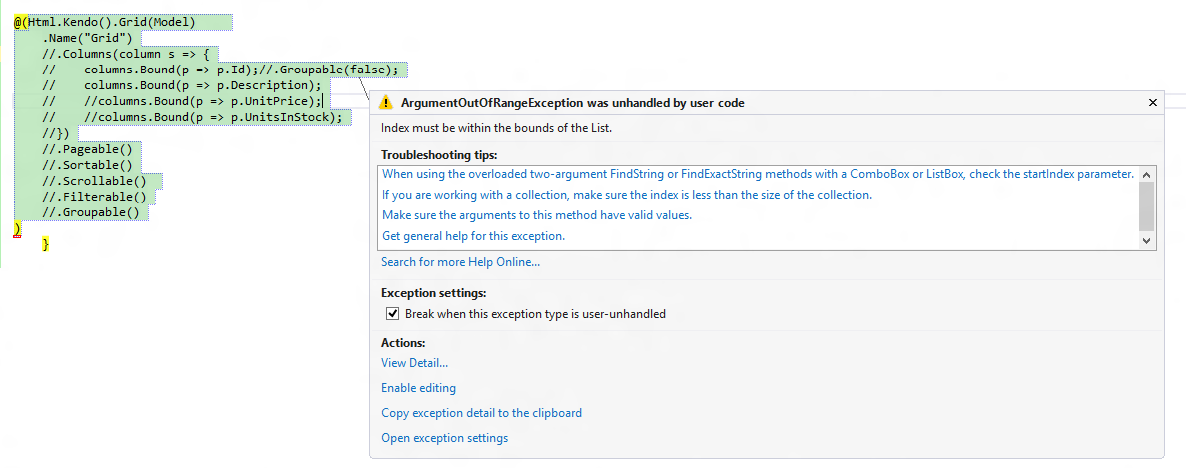Viewport: 1186px width, 468px height.
Task: Get general help for this exception
Action: tap(473, 236)
